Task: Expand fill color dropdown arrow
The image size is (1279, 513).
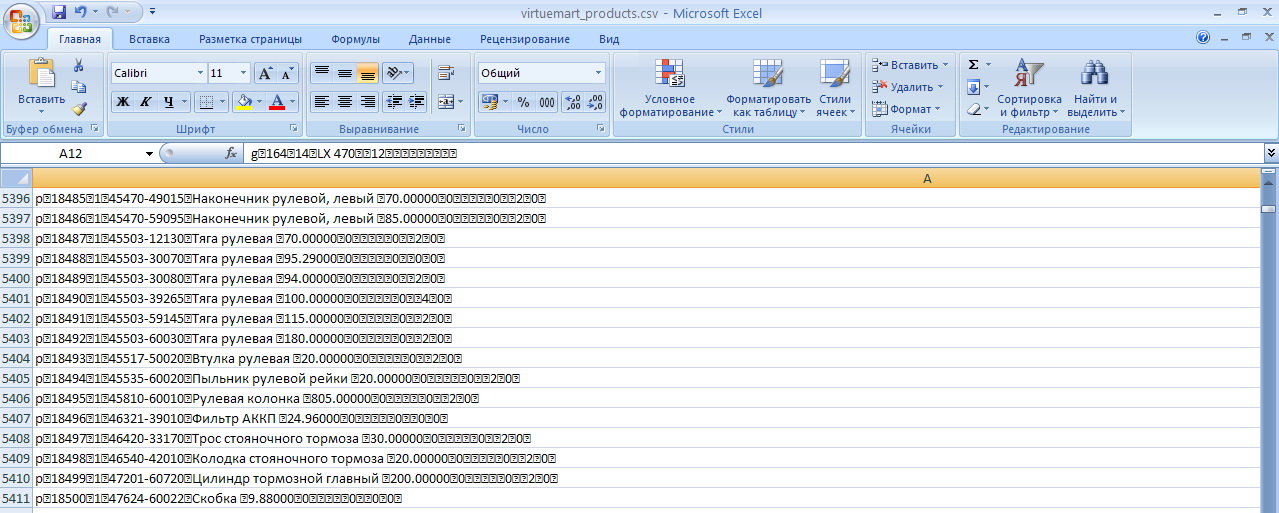Action: click(260, 102)
